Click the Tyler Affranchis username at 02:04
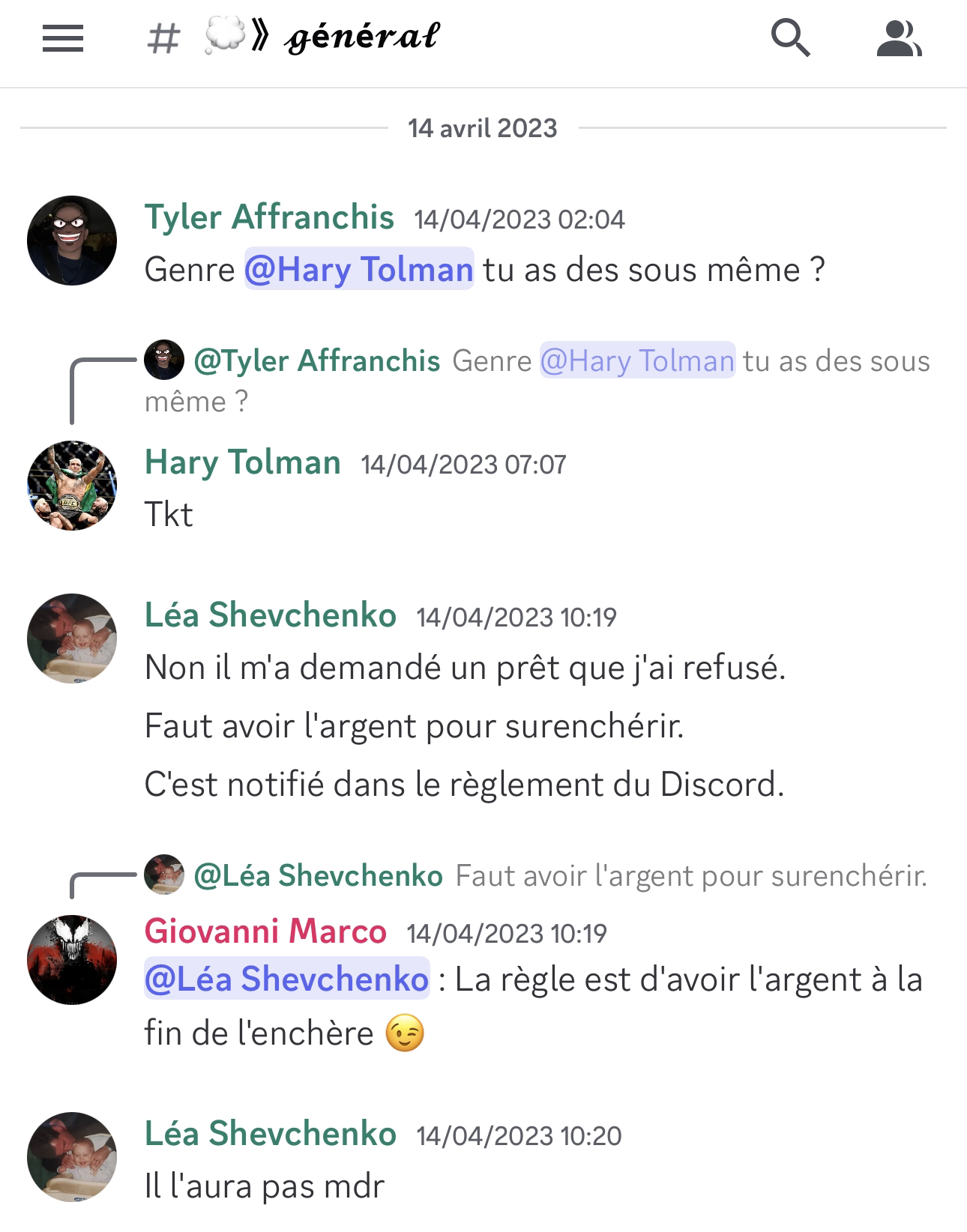967x1232 pixels. pyautogui.click(x=269, y=217)
